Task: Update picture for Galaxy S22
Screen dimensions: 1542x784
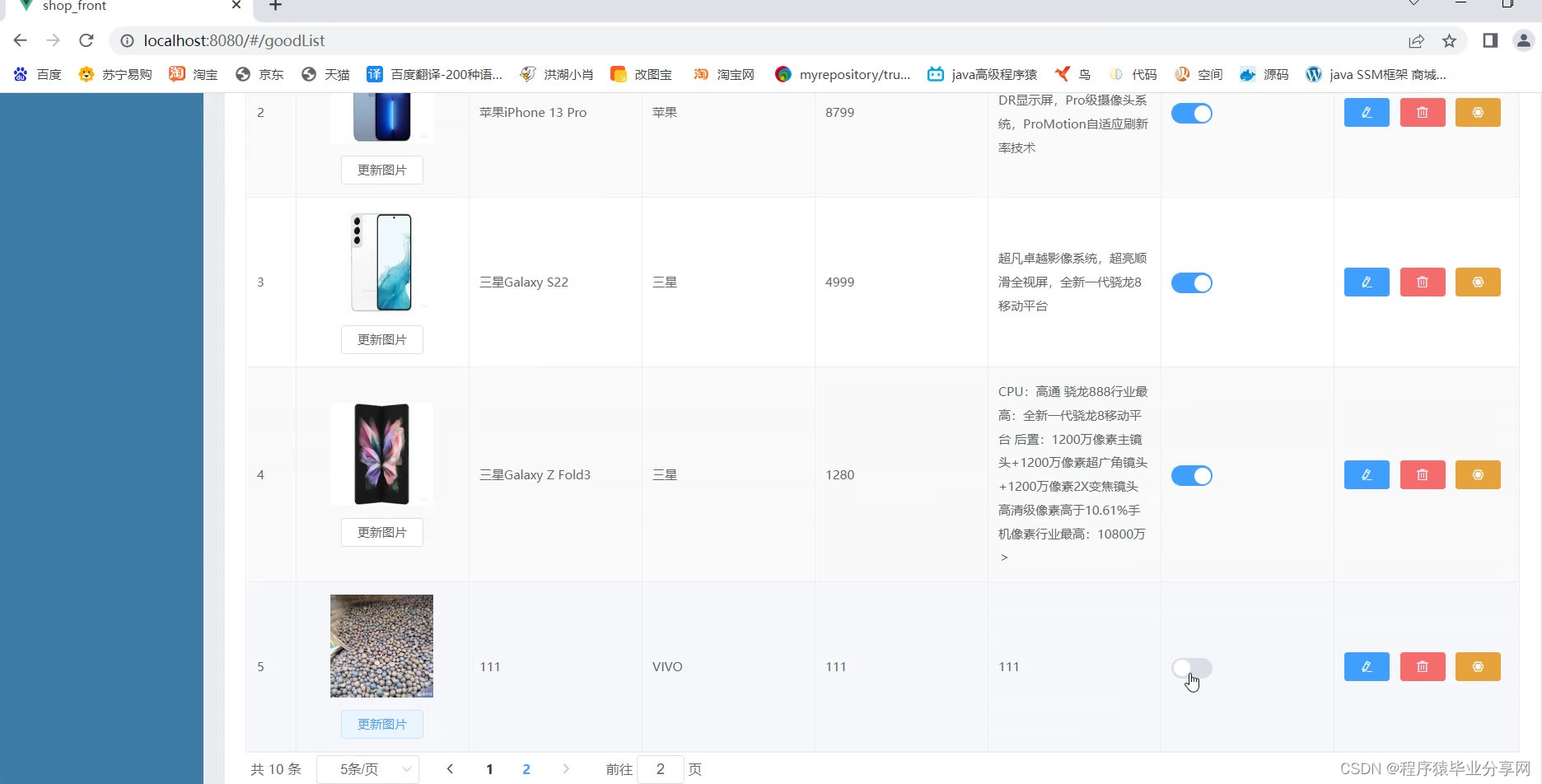Action: pyautogui.click(x=382, y=340)
